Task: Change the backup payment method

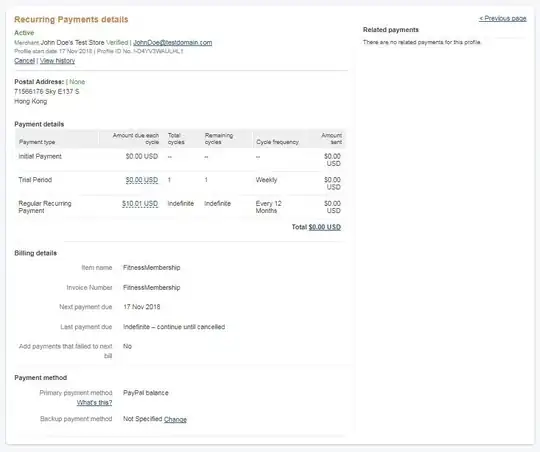Action: pyautogui.click(x=175, y=419)
